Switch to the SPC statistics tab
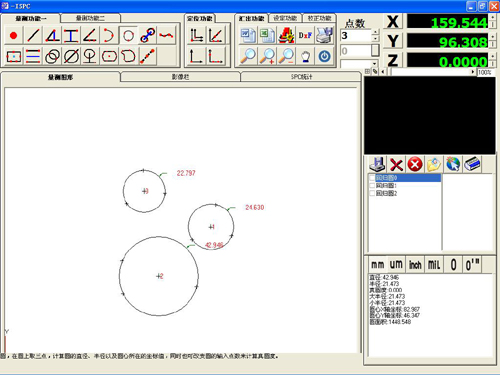 tap(301, 77)
